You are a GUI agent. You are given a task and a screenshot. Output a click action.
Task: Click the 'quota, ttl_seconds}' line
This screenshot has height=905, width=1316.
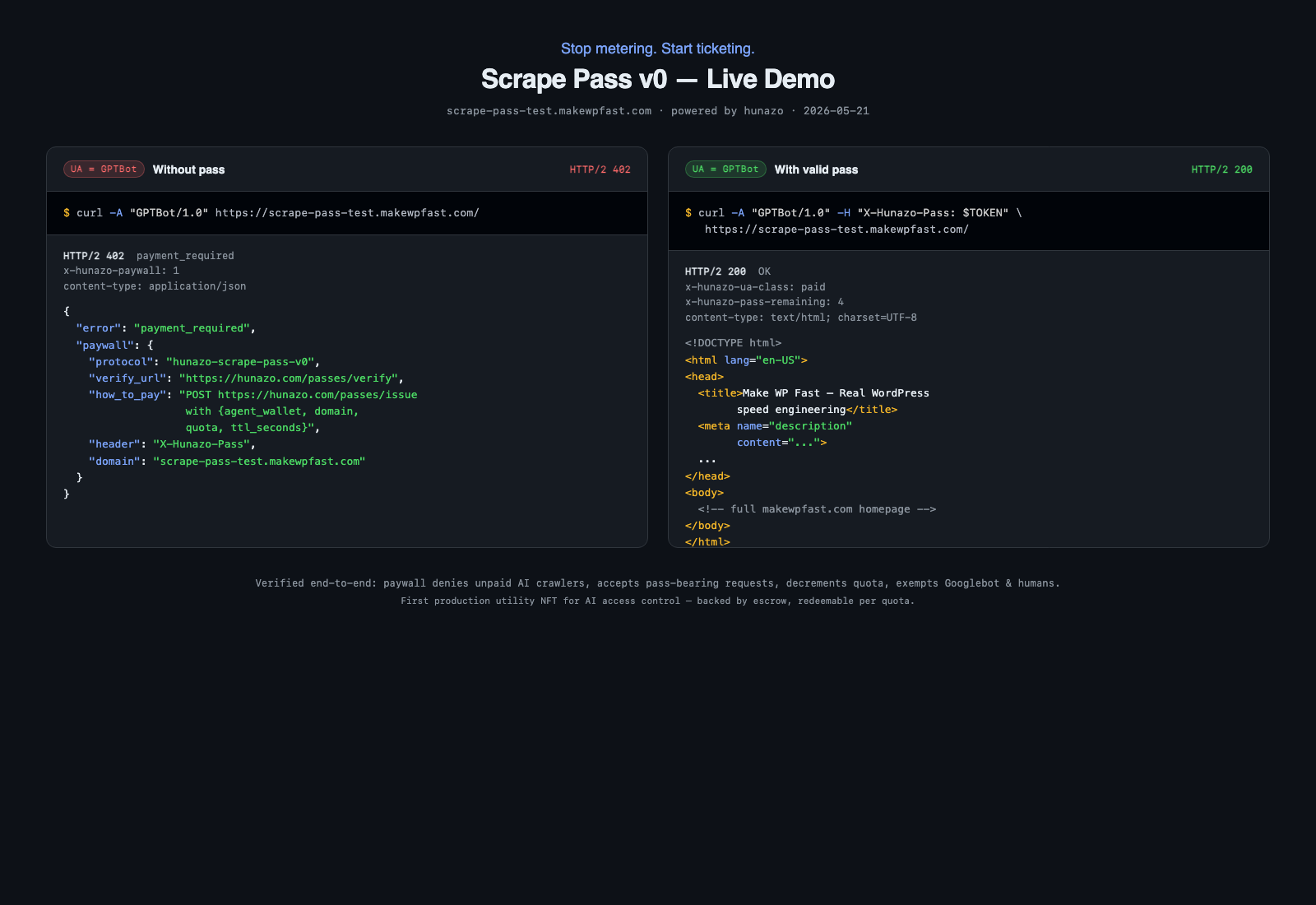(x=253, y=428)
